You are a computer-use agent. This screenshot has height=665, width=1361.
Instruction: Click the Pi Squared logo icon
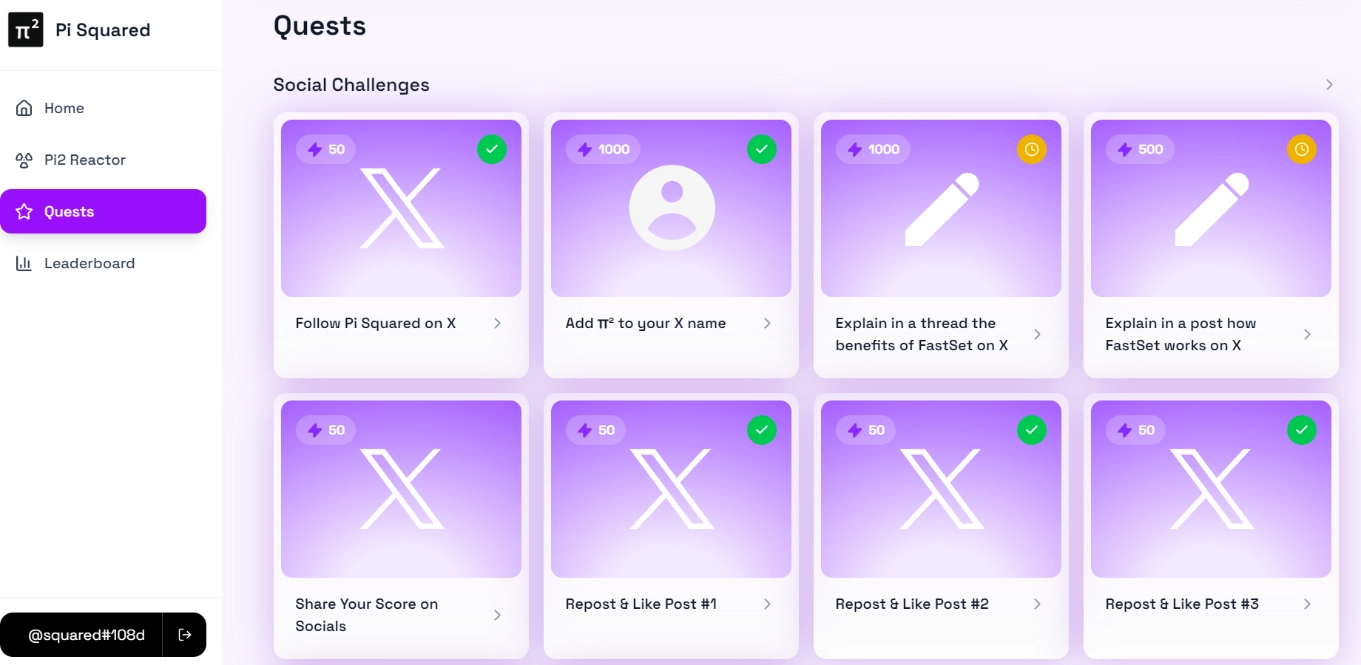(x=26, y=30)
